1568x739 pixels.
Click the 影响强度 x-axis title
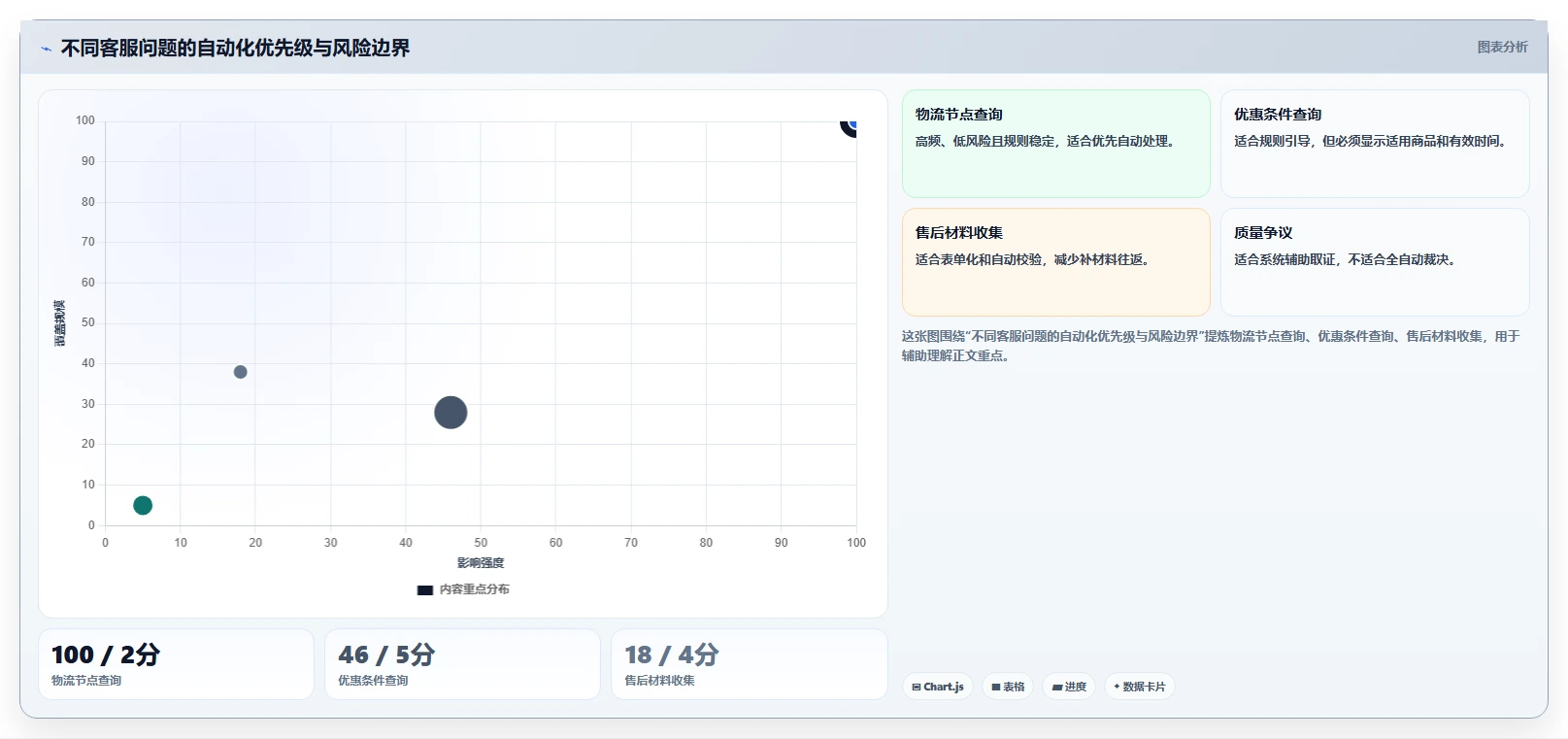point(481,563)
